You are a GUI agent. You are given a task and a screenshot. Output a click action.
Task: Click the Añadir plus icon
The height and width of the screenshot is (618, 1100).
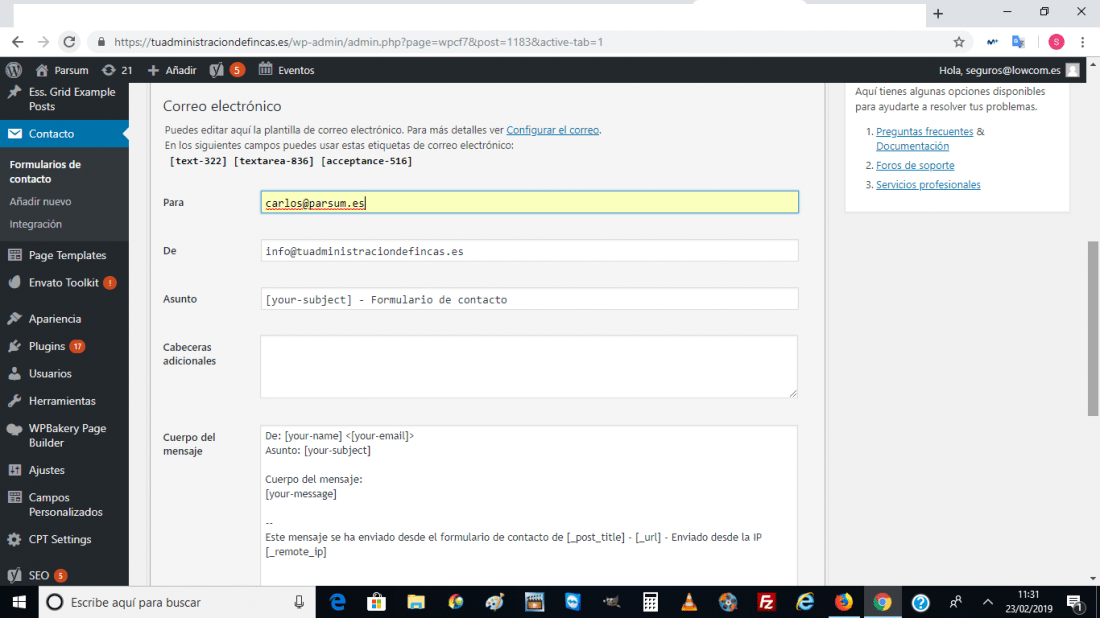click(153, 70)
